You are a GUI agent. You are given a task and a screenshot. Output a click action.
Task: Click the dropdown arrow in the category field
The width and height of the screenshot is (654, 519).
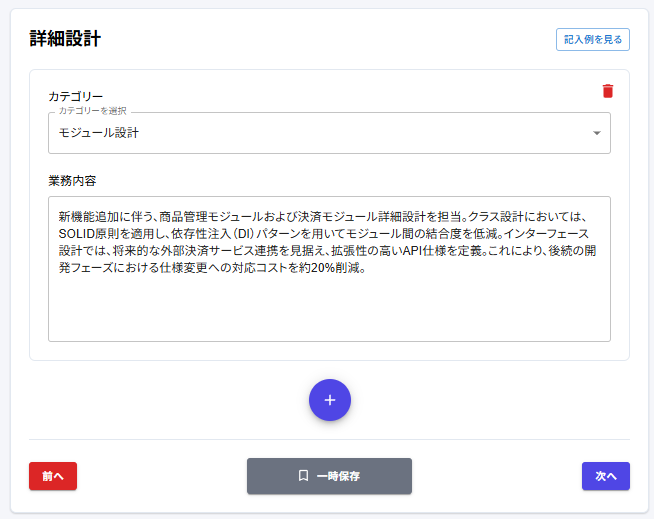click(597, 133)
